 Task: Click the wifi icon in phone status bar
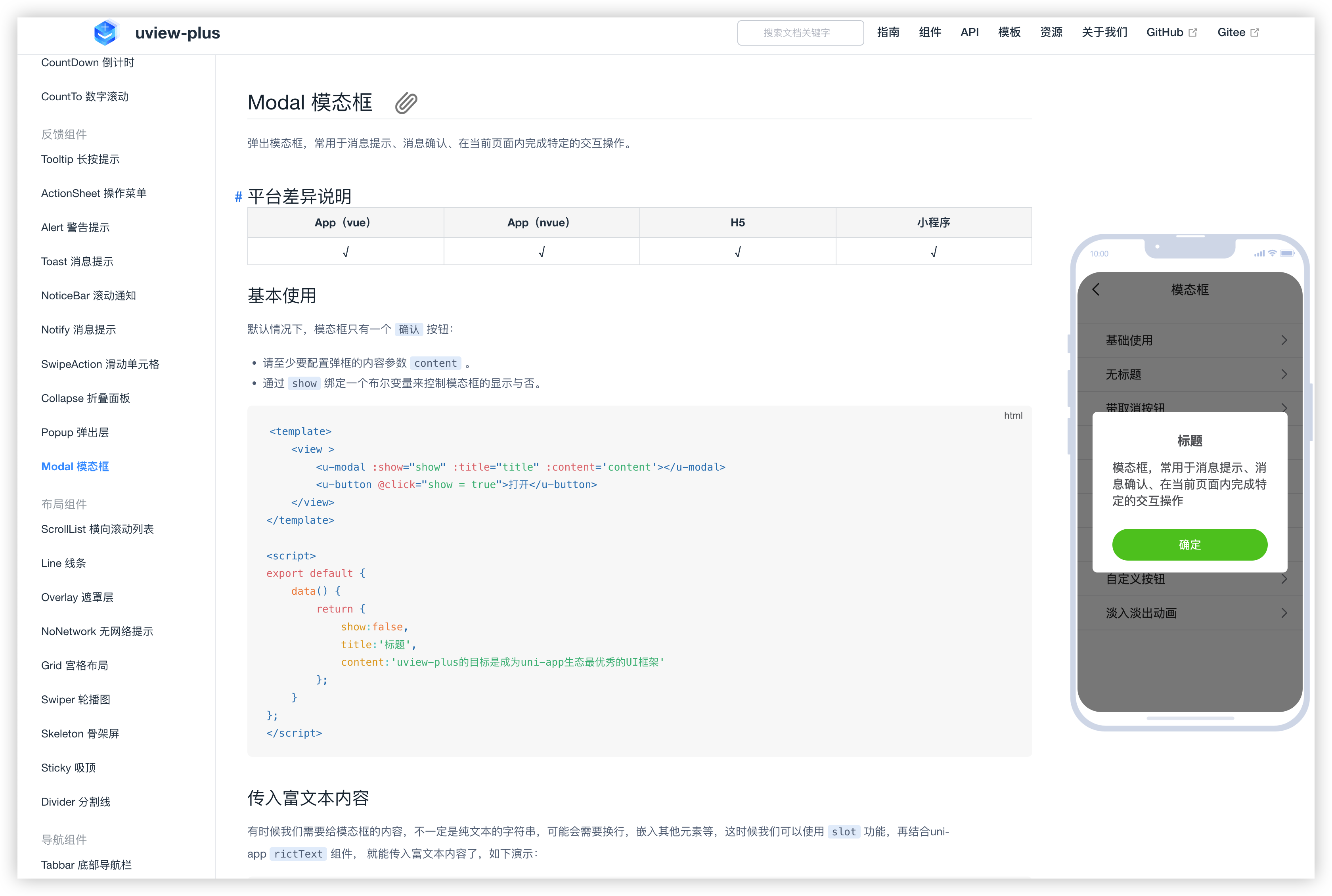[x=1272, y=253]
